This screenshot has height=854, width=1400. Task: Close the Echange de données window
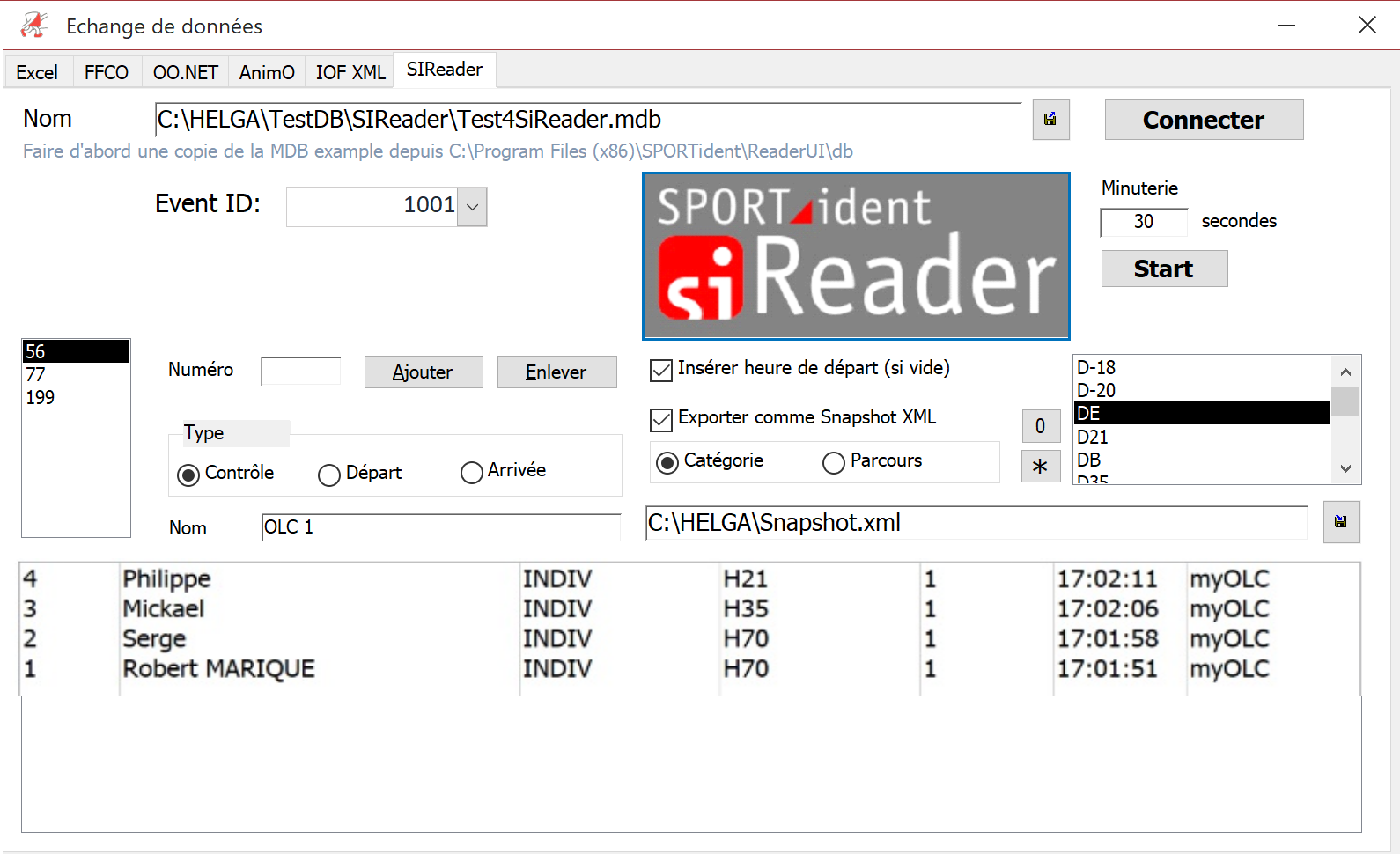pyautogui.click(x=1367, y=26)
